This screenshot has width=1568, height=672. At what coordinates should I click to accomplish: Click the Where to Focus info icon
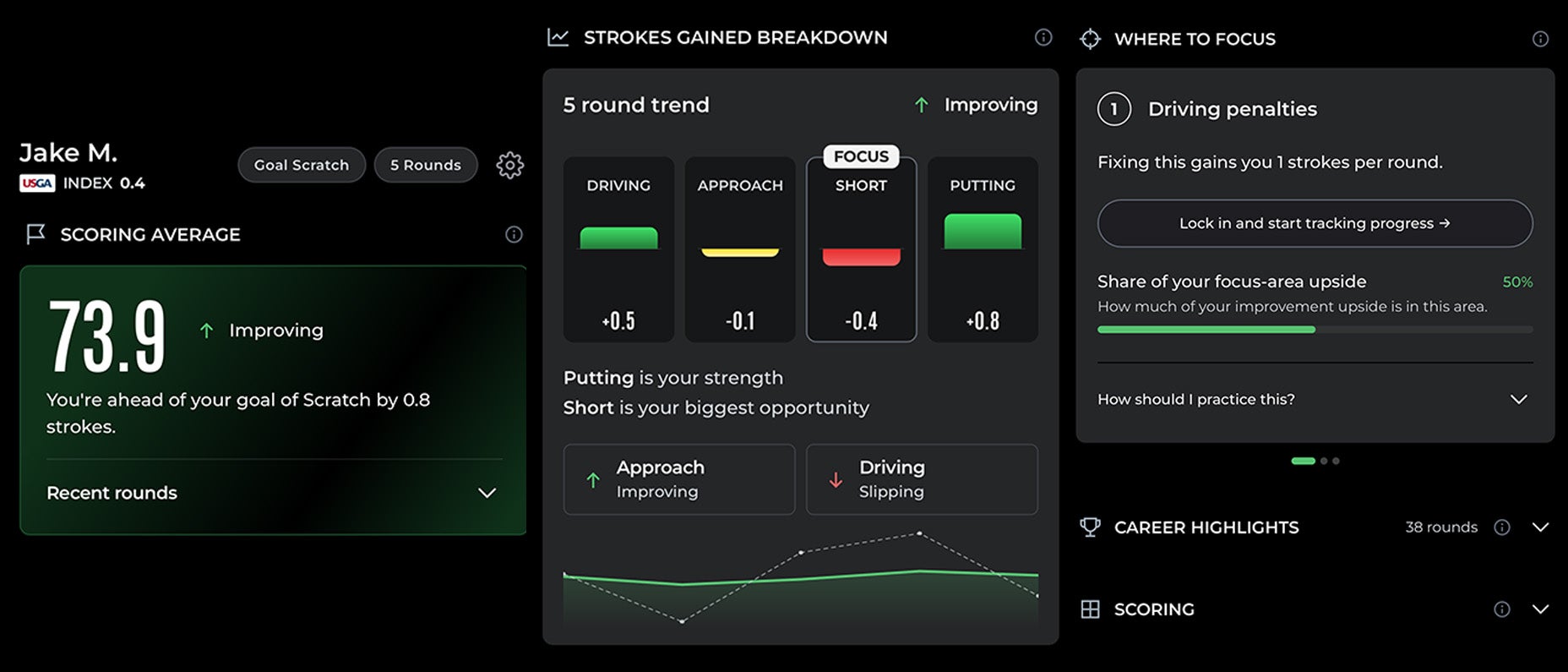pos(1540,39)
